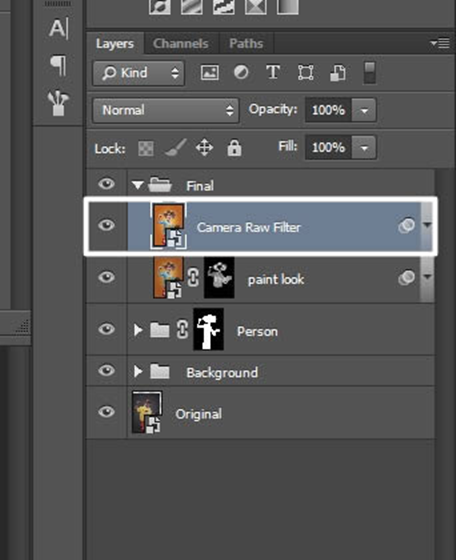Click mask link icon on Person group

(x=182, y=329)
